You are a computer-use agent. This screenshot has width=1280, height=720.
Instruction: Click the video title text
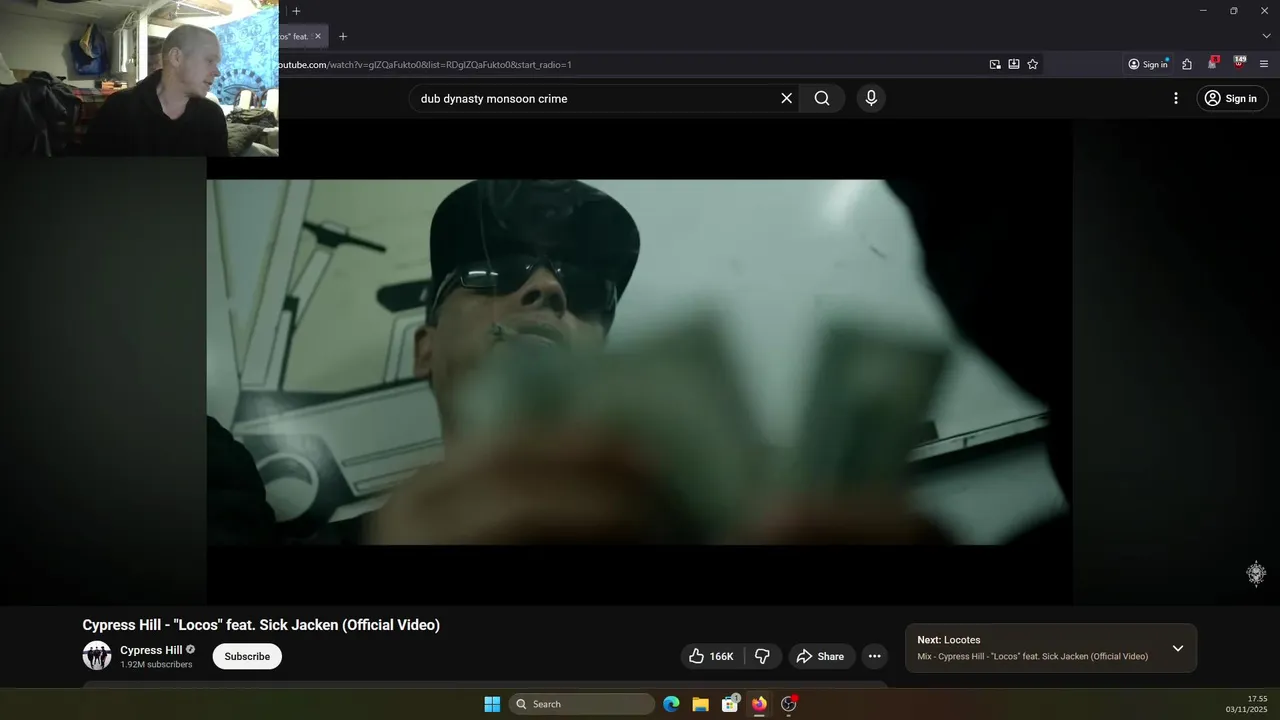(x=261, y=625)
